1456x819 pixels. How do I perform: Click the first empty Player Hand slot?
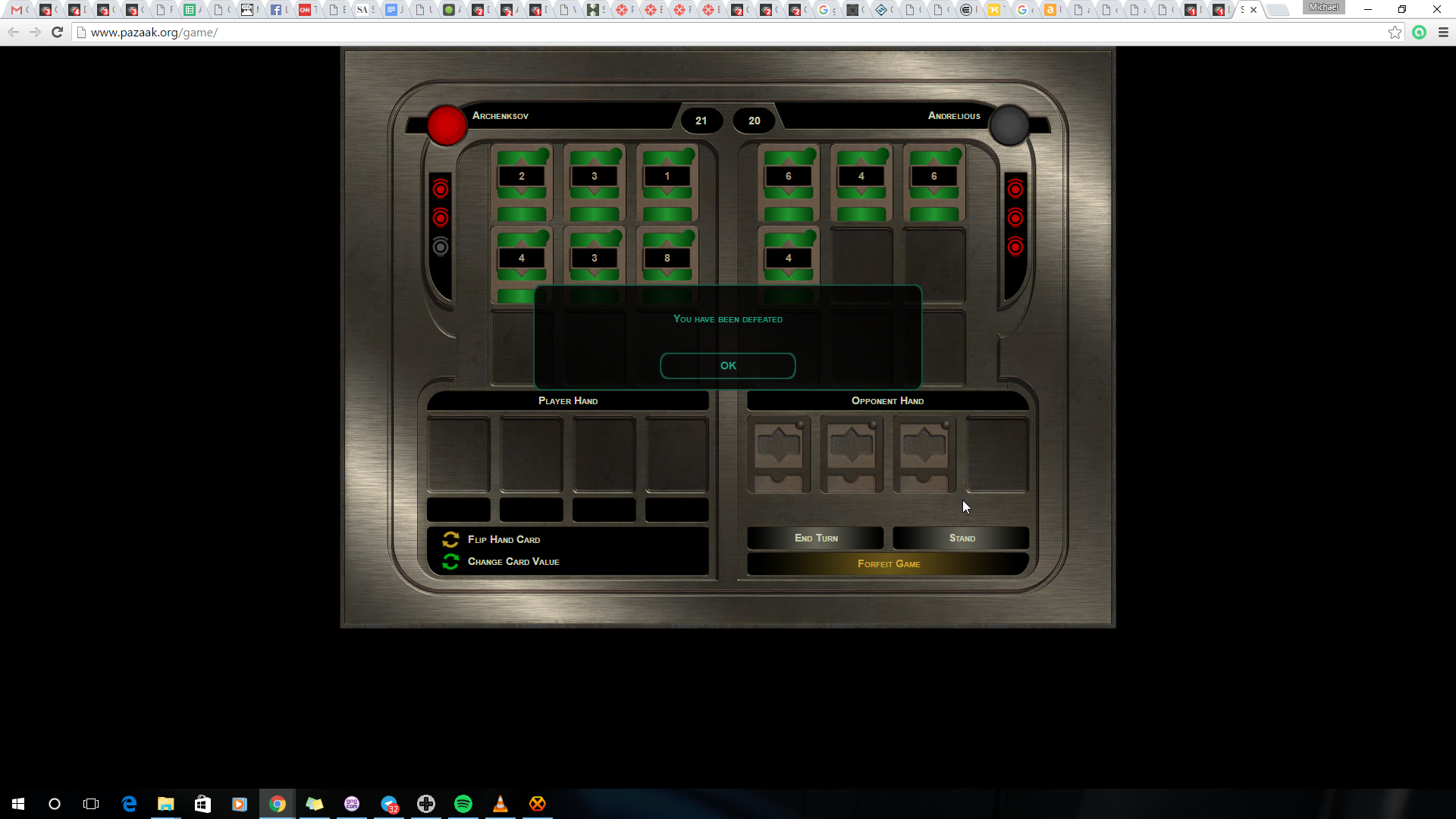pos(459,455)
